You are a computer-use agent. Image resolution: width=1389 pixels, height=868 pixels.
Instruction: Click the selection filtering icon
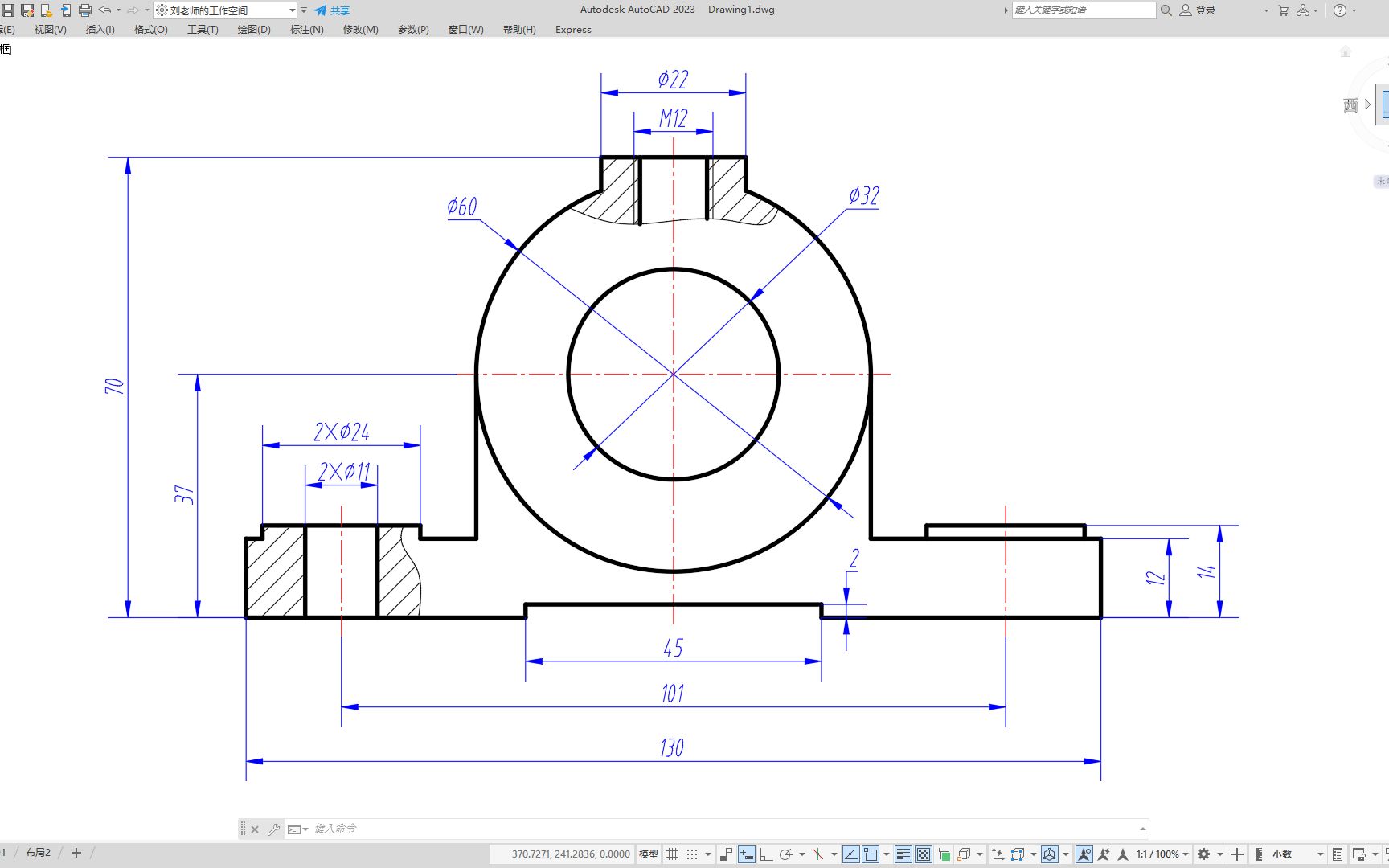point(1018,854)
